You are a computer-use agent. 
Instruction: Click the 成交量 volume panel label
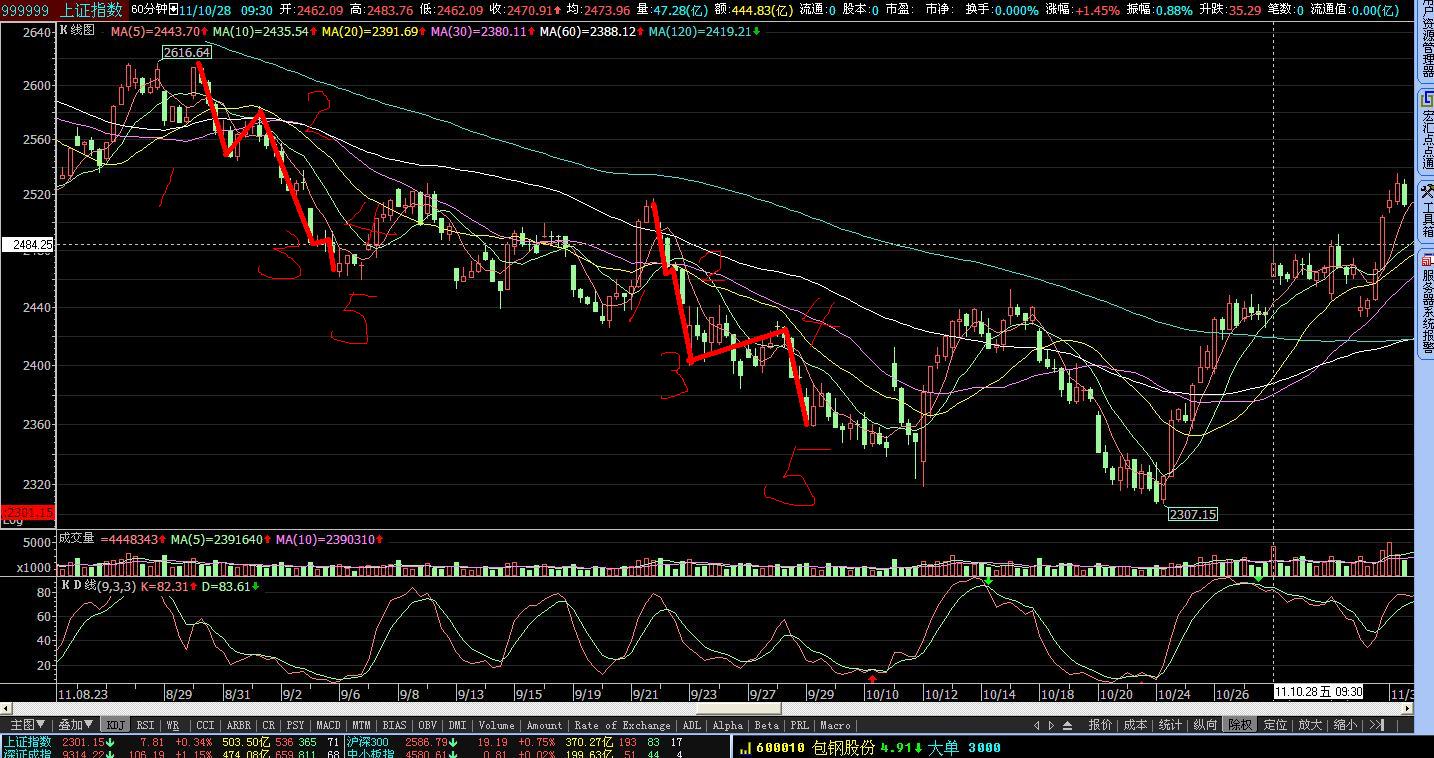[x=77, y=539]
